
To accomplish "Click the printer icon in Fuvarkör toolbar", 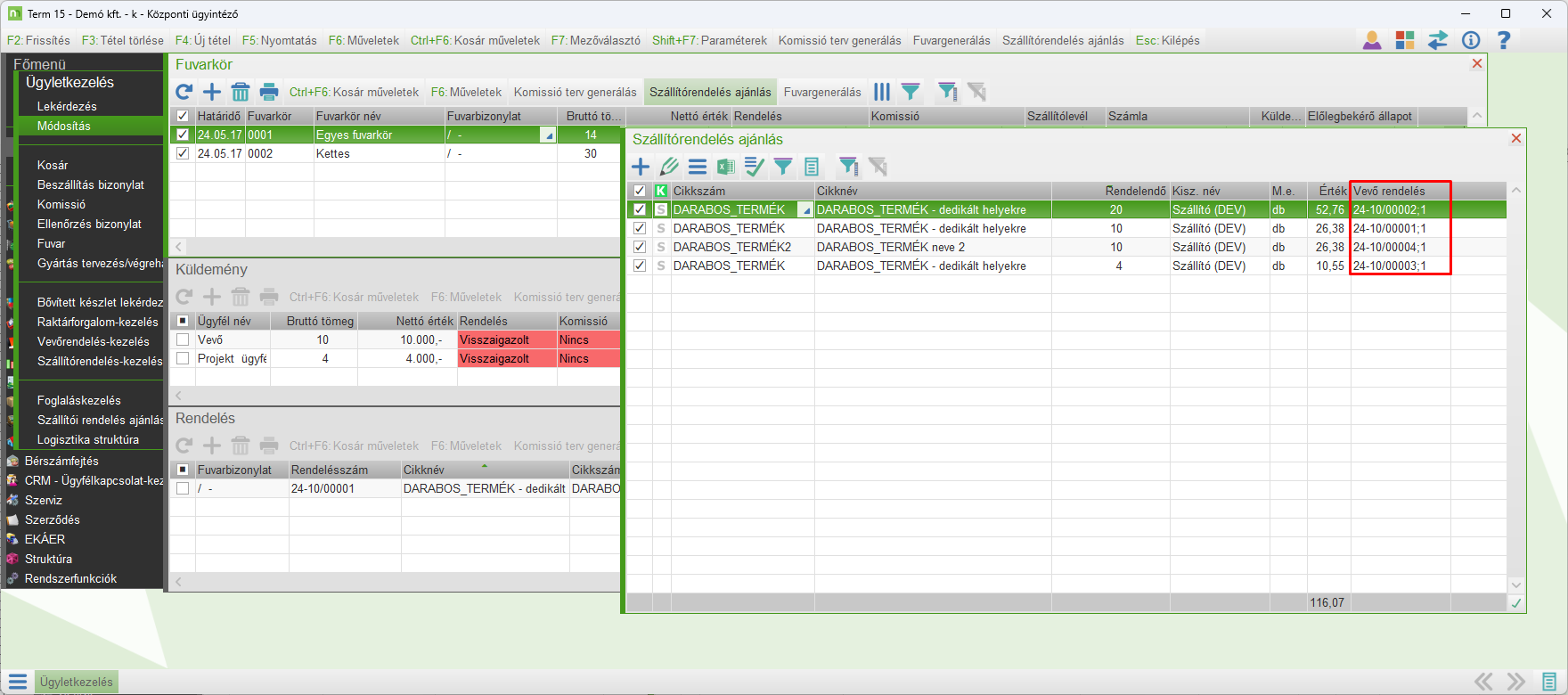I will [269, 92].
